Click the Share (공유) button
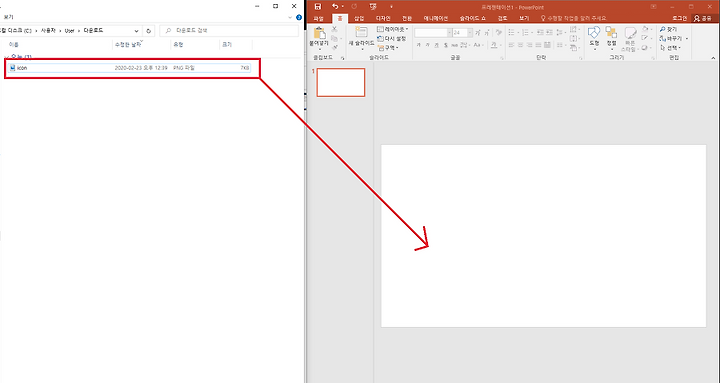Screen dimensions: 720x383 pos(703,18)
